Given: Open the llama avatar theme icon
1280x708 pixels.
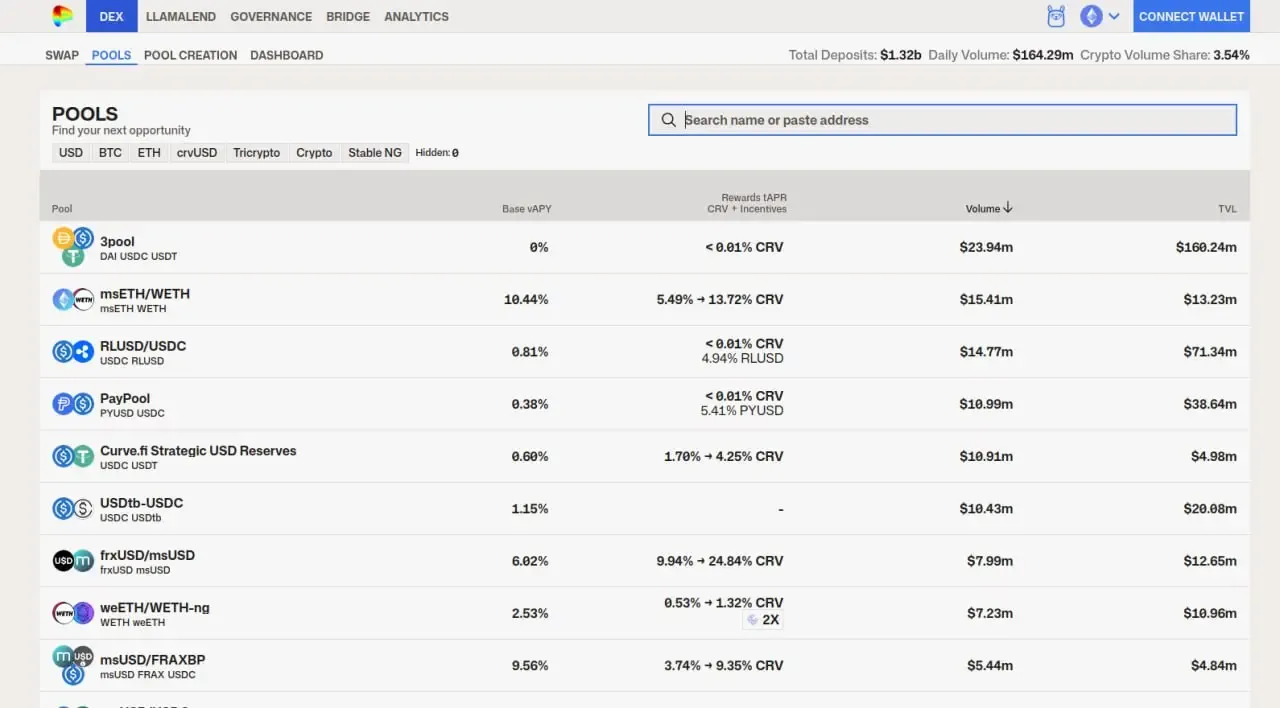Looking at the screenshot, I should pyautogui.click(x=1056, y=16).
